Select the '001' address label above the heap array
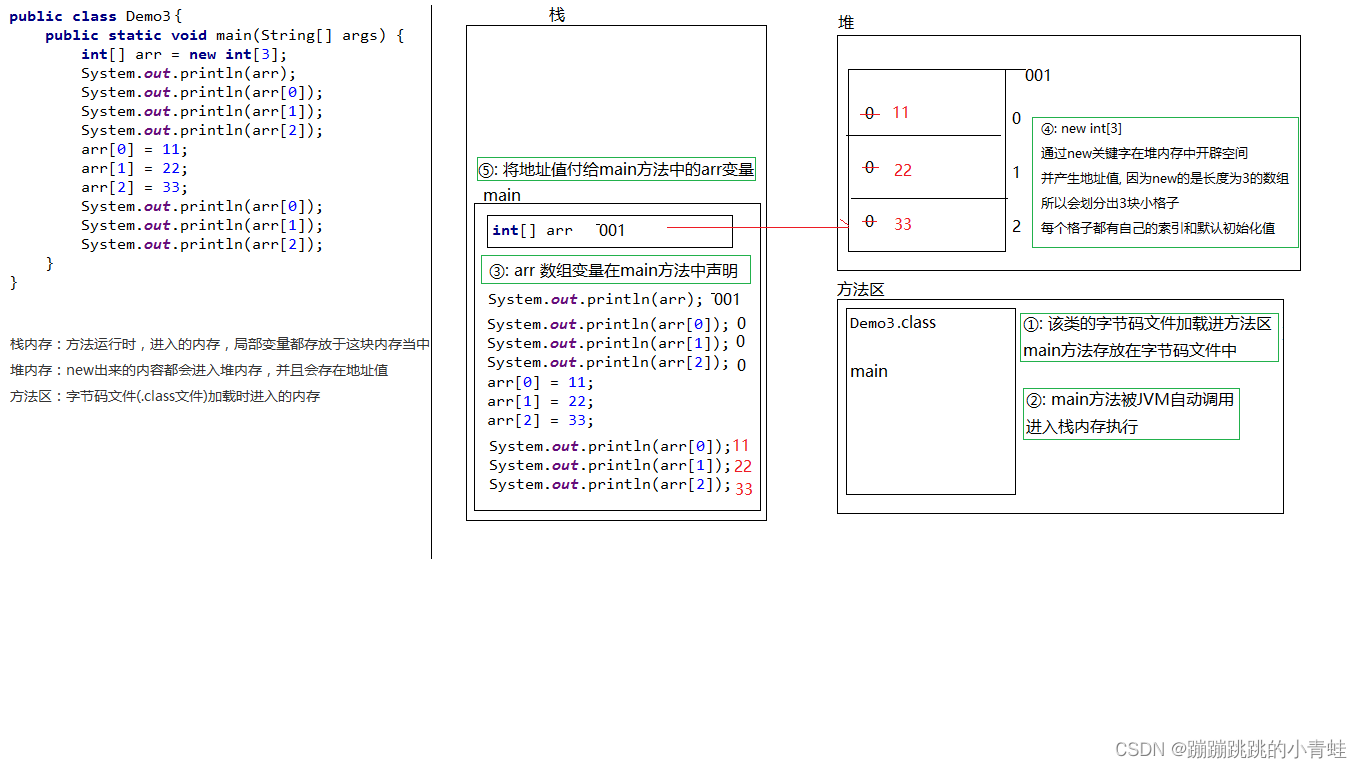The width and height of the screenshot is (1362, 768). [x=1038, y=76]
